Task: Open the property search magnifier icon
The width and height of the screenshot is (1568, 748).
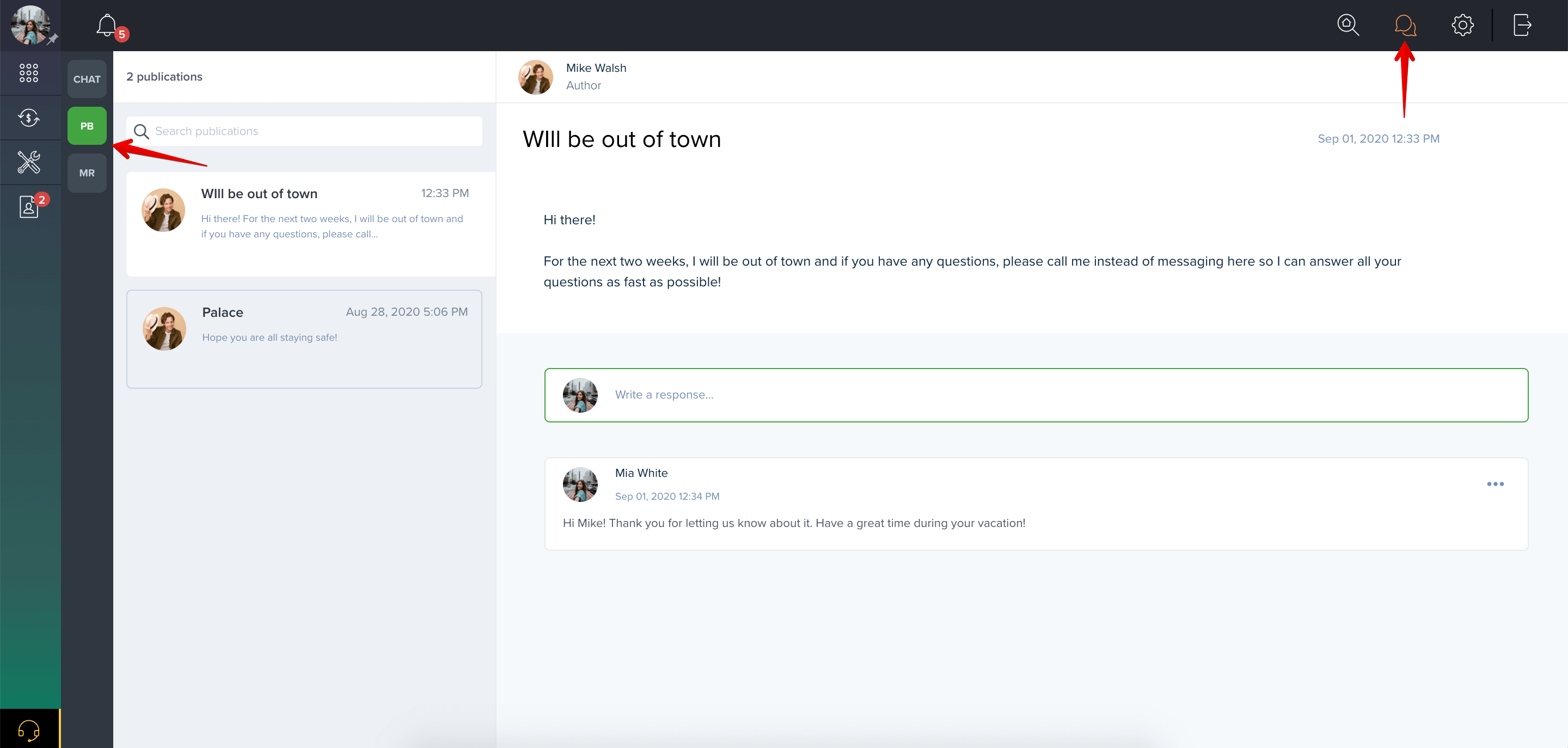Action: click(1347, 25)
